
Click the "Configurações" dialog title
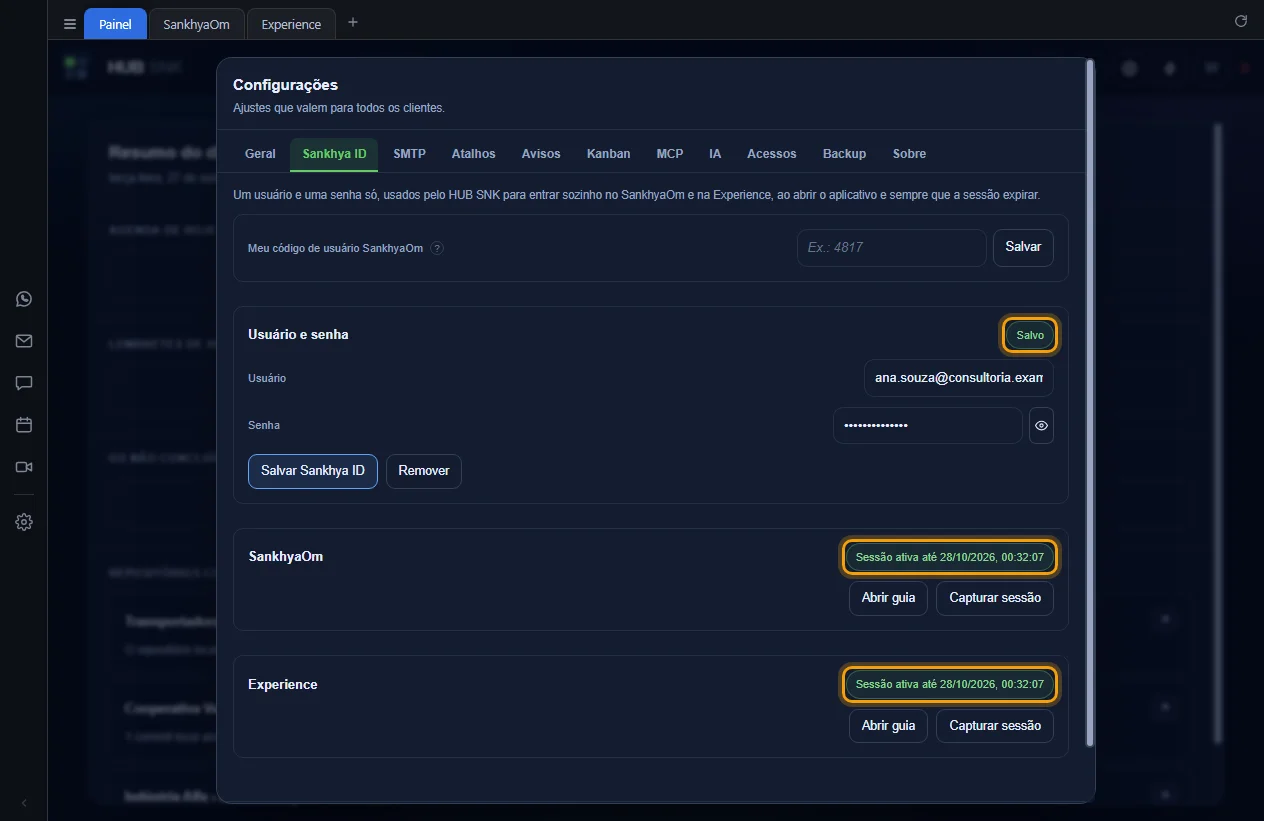click(x=286, y=85)
